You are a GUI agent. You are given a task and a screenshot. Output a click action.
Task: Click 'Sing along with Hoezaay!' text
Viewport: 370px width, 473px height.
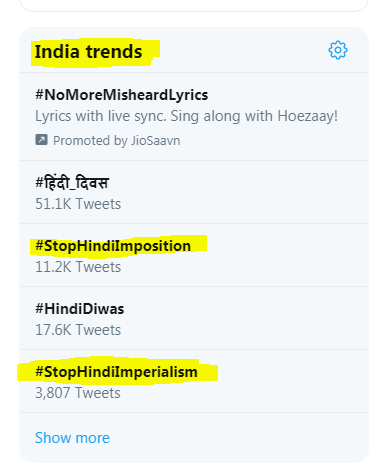254,116
